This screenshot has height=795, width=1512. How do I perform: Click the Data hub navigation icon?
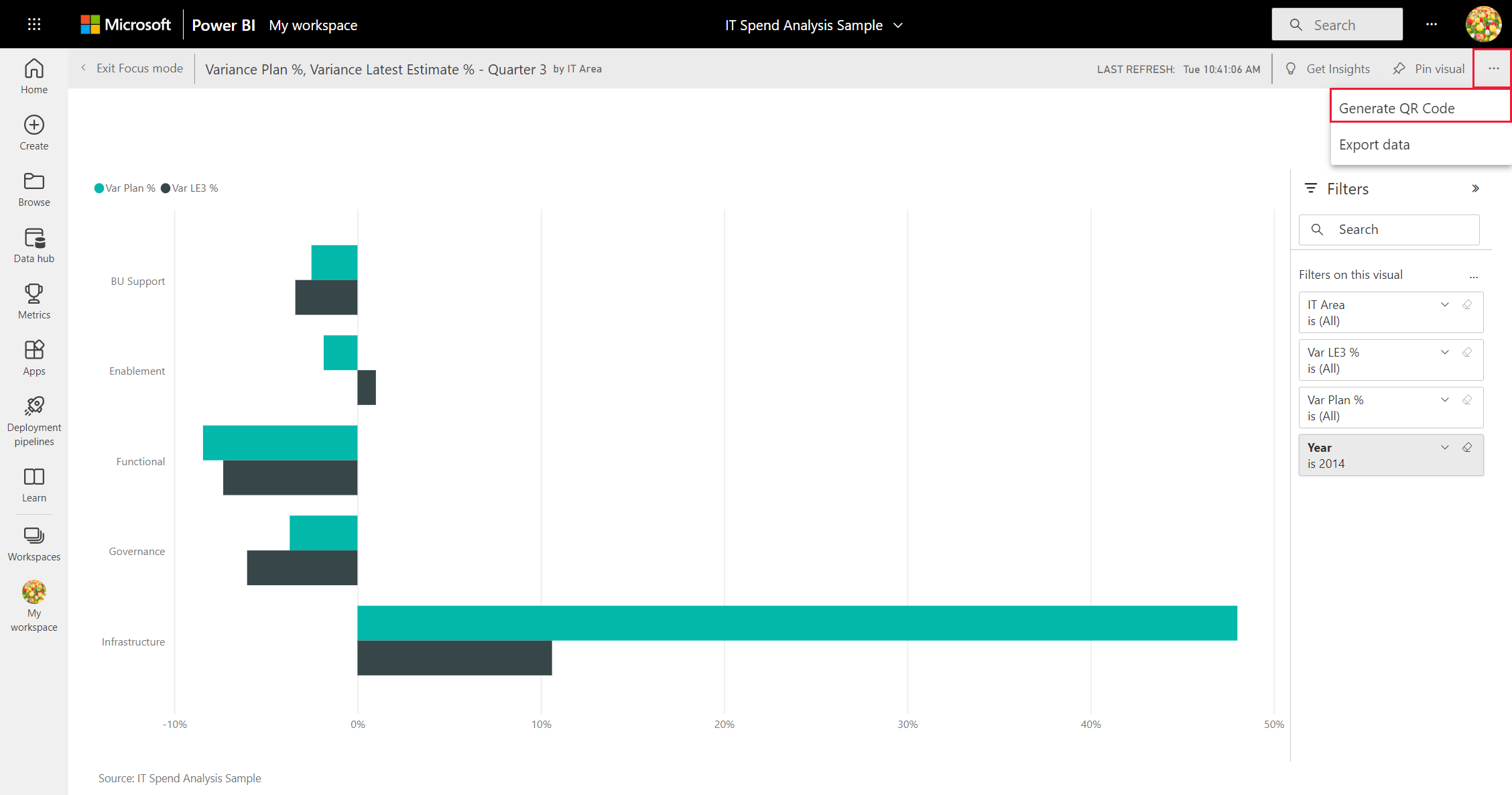34,237
